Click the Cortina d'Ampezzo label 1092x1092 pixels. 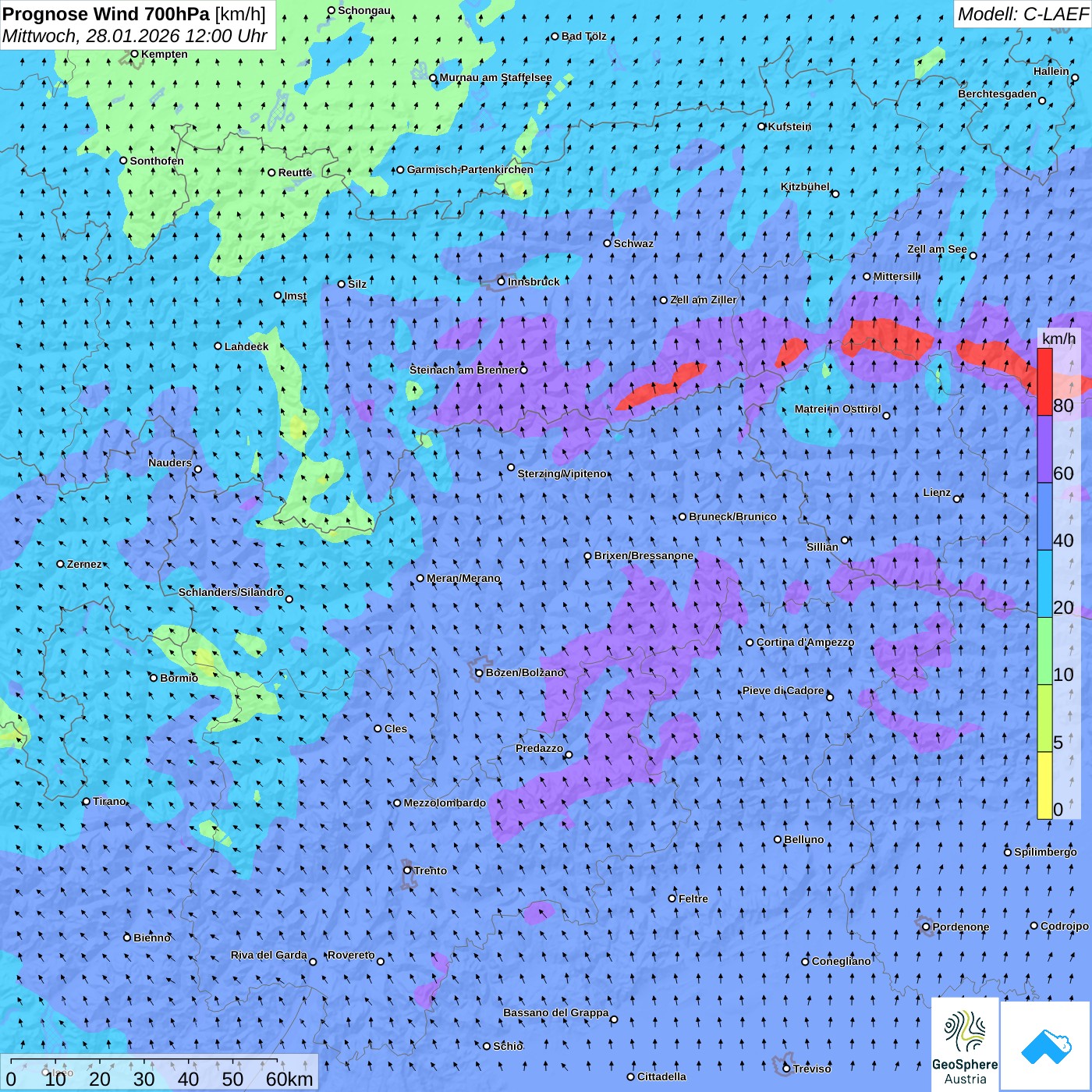coord(805,642)
